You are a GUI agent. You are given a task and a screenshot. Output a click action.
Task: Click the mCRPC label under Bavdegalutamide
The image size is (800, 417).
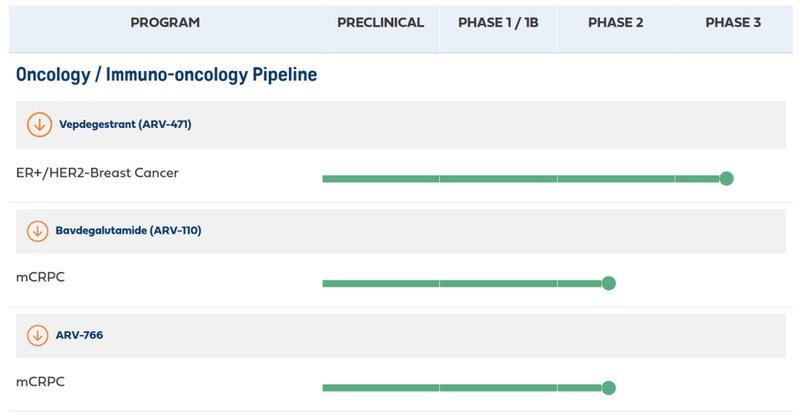click(x=41, y=277)
